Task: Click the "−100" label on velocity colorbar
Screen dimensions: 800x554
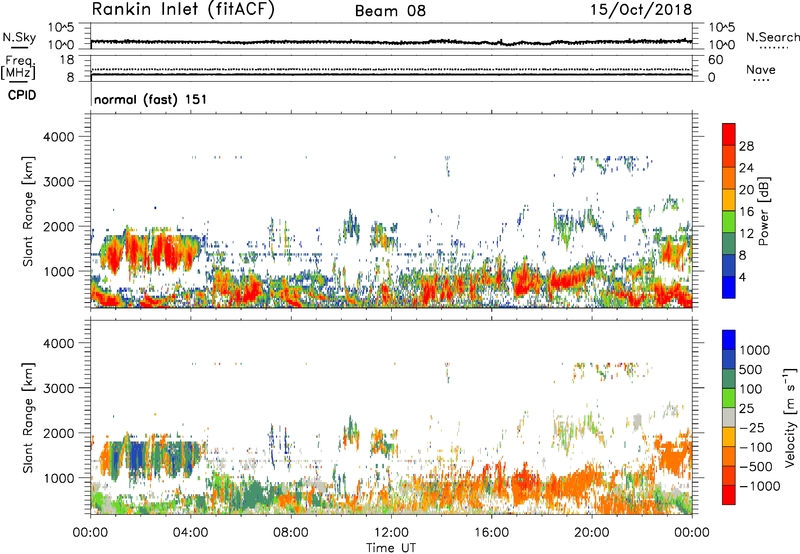Action: click(x=756, y=447)
